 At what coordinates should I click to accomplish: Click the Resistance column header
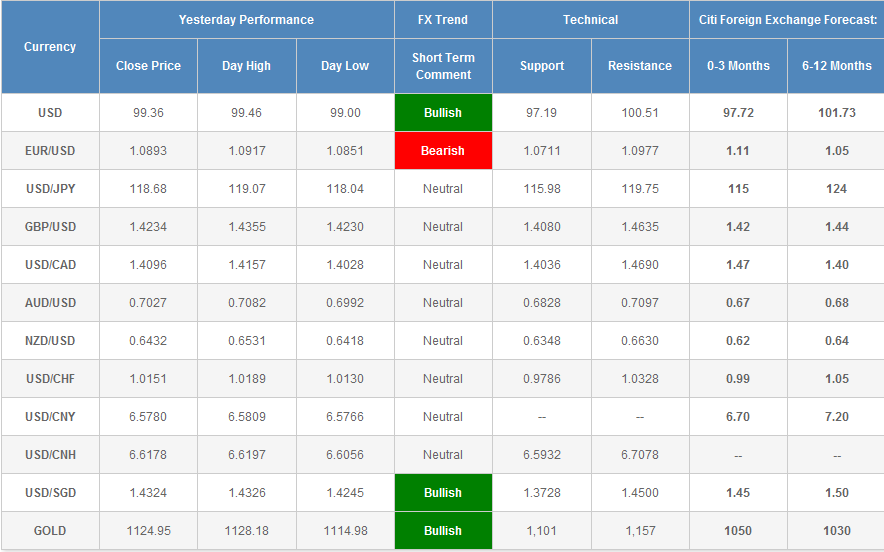click(640, 66)
